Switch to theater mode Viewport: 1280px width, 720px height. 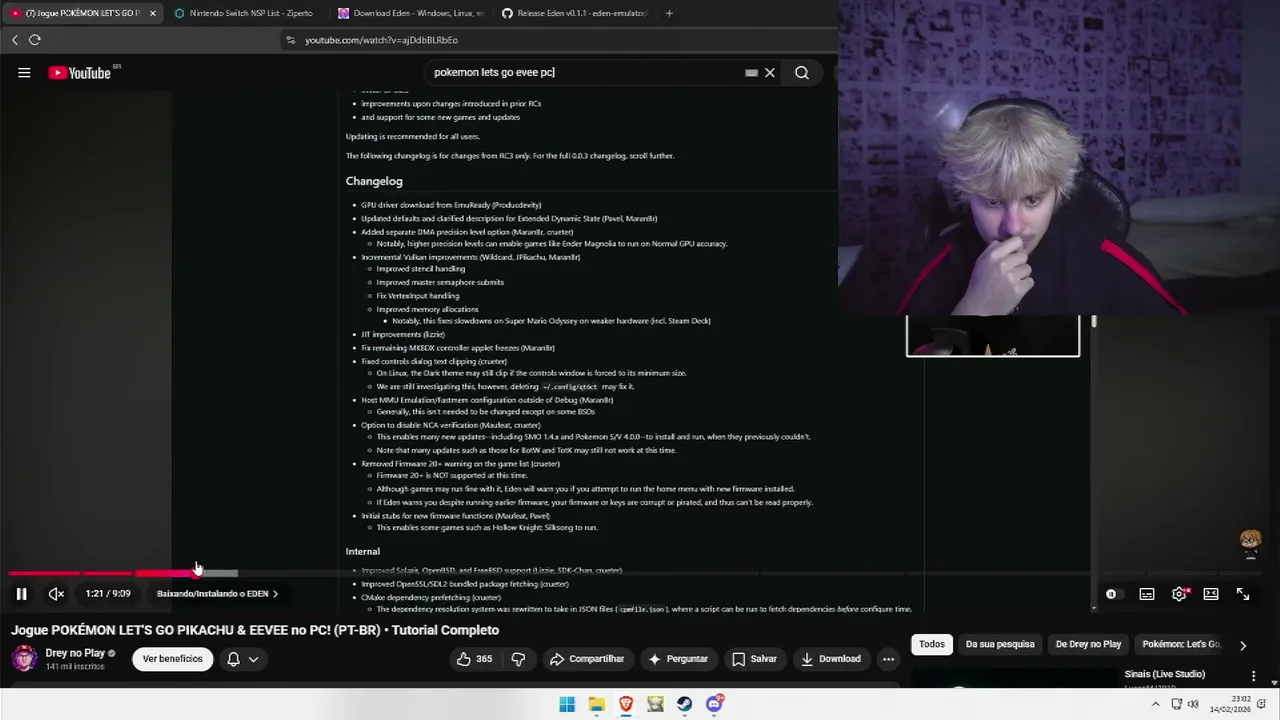coord(1211,594)
